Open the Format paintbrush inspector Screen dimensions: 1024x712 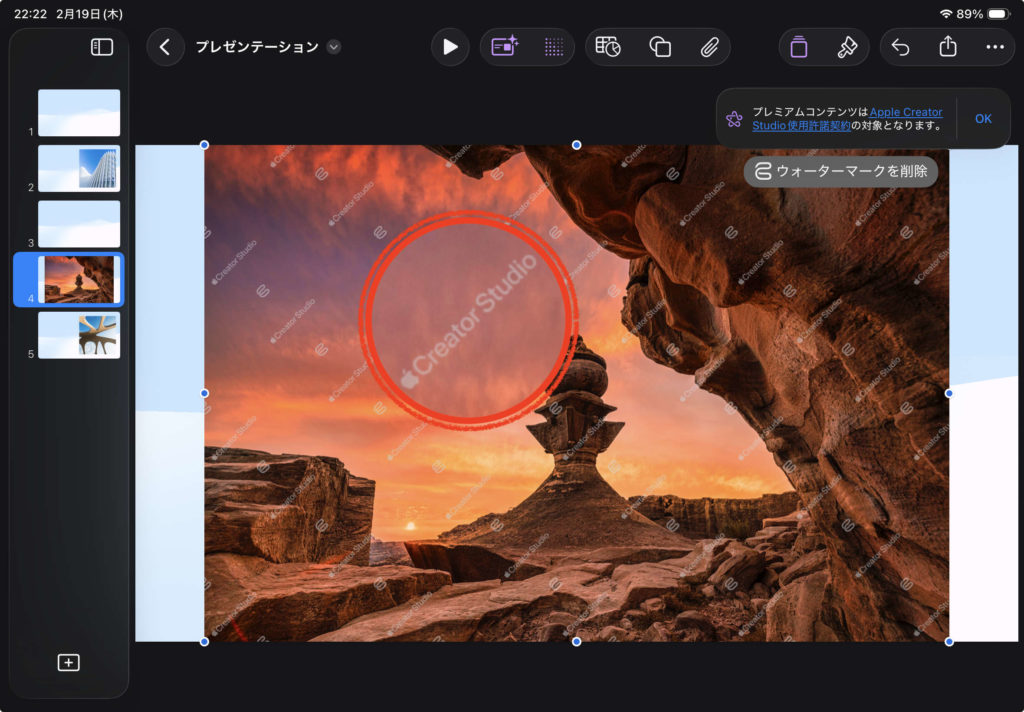(x=846, y=47)
